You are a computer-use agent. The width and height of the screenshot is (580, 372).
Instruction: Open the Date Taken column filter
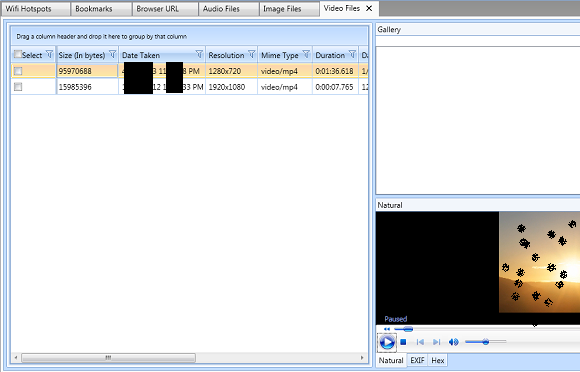pos(199,54)
